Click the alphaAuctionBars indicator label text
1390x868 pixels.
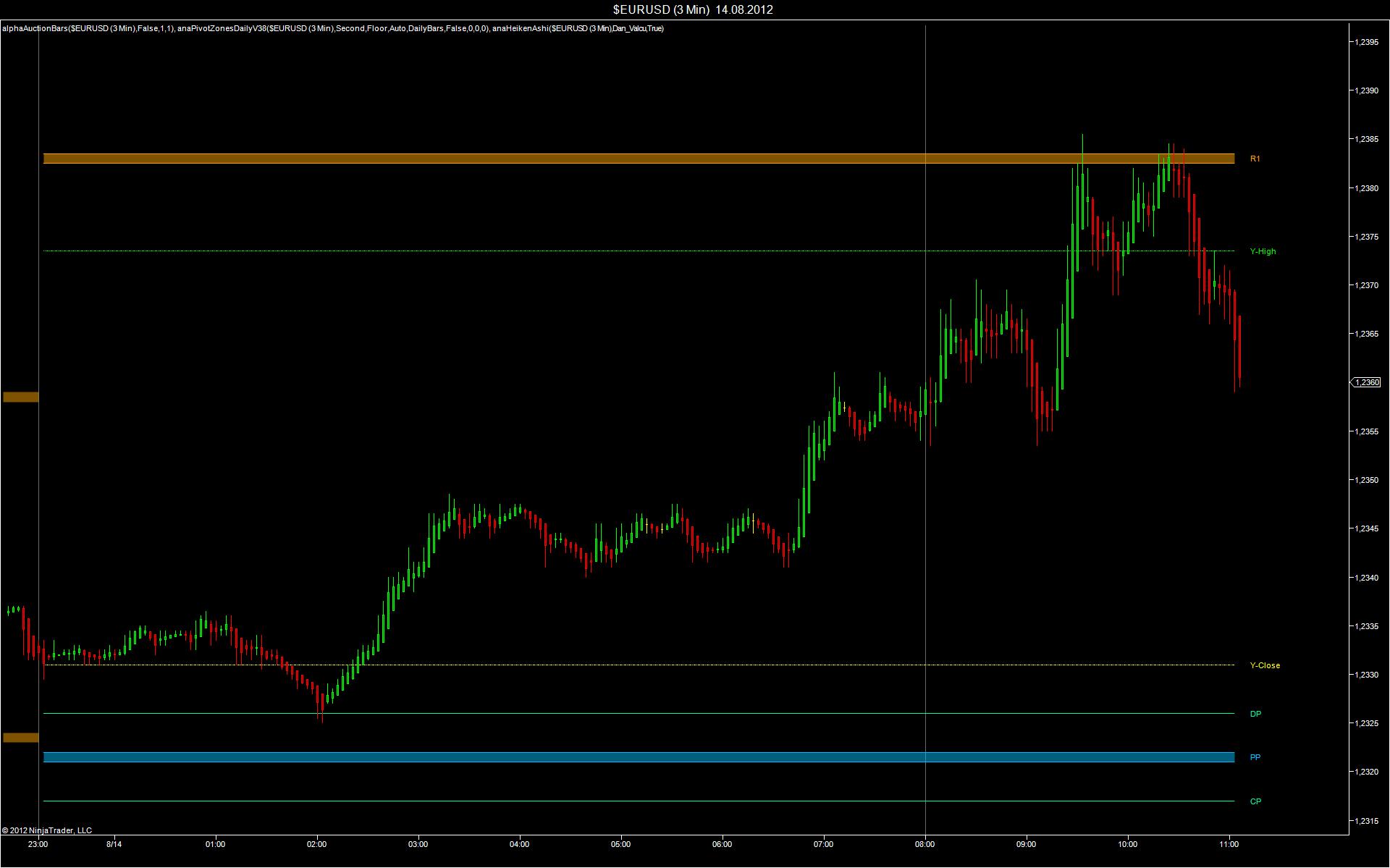(x=88, y=28)
